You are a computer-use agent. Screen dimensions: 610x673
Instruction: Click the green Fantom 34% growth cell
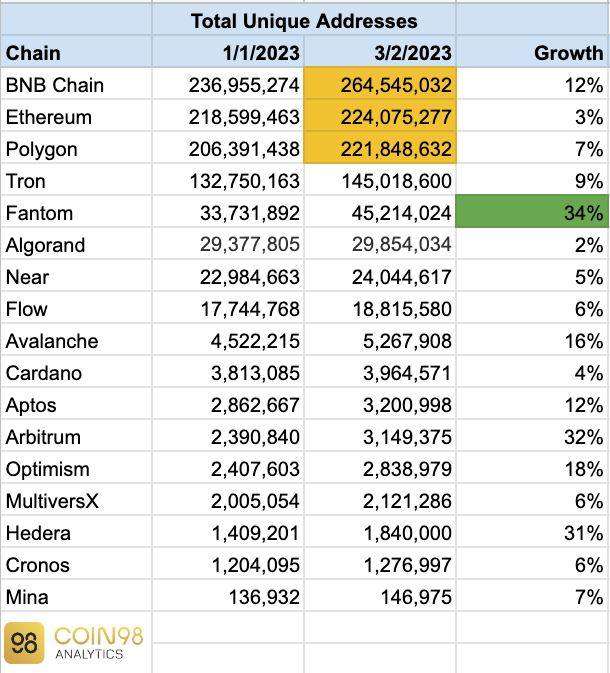tap(532, 213)
